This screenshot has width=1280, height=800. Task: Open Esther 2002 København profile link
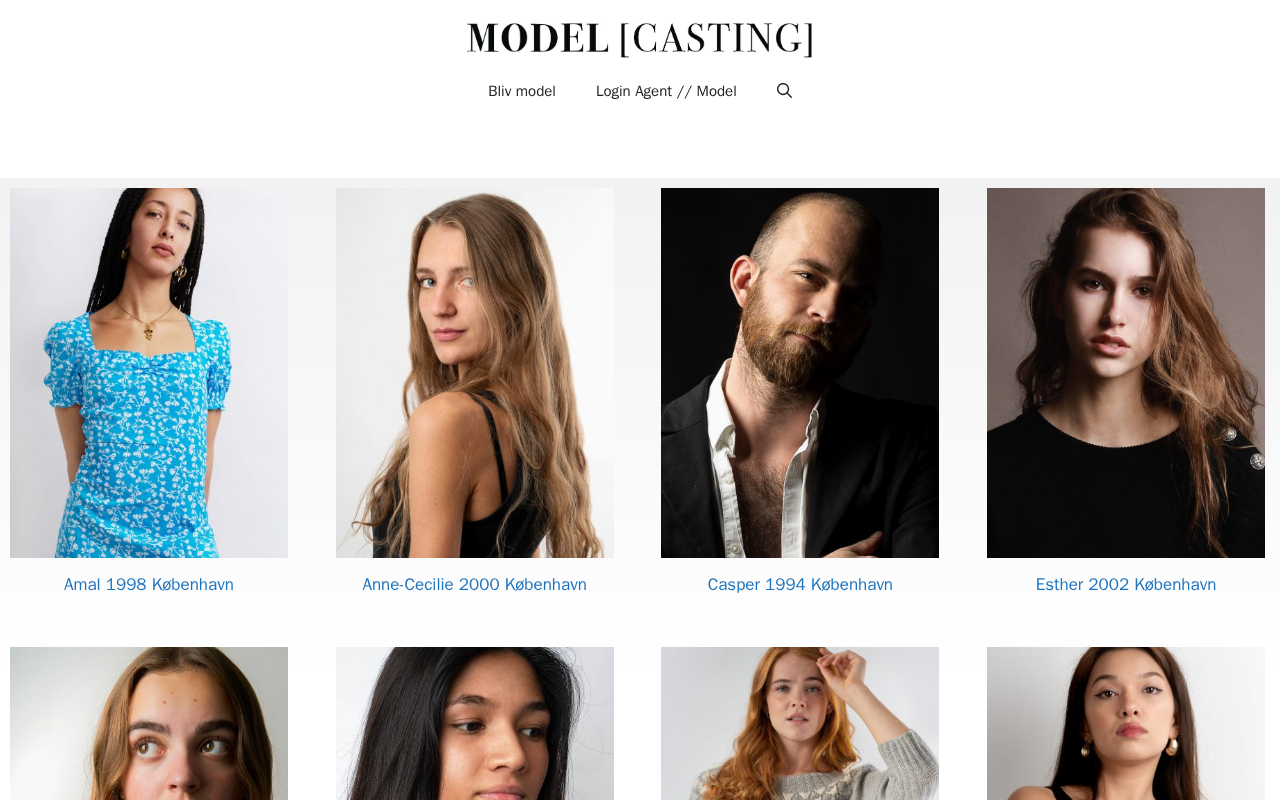pos(1126,584)
